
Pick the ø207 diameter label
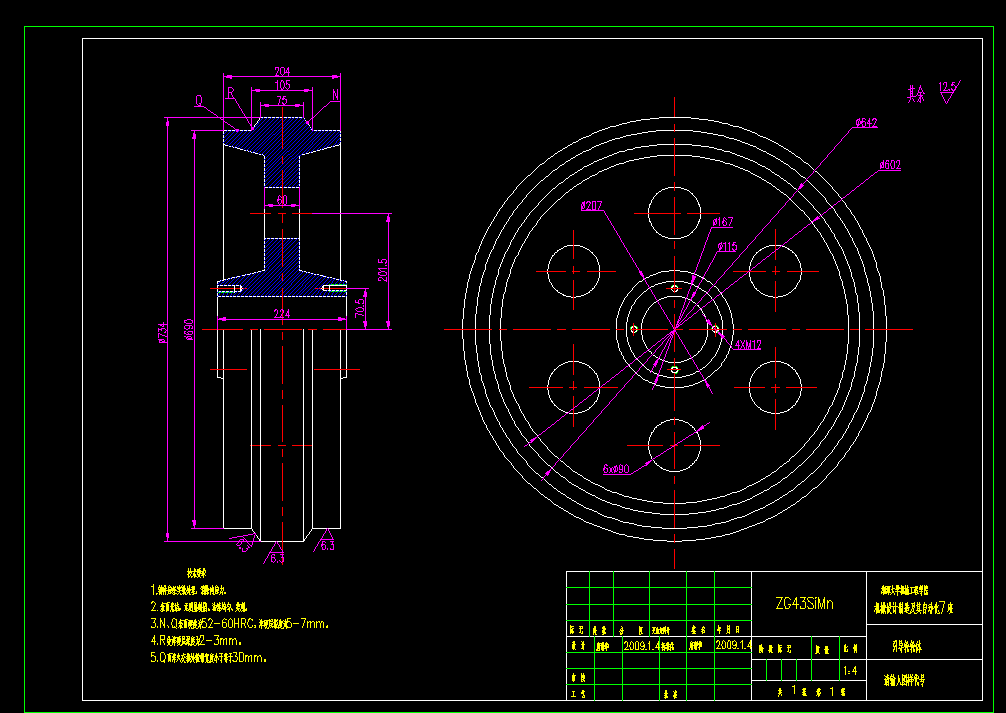(591, 206)
